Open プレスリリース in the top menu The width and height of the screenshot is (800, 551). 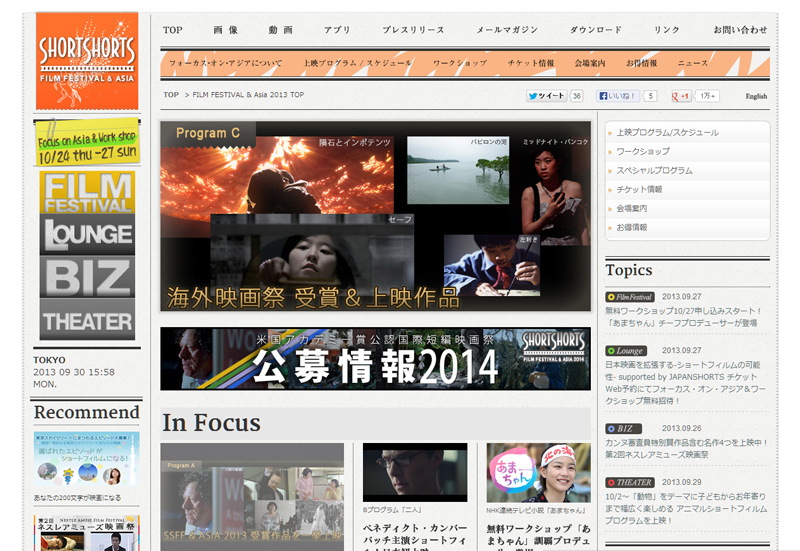pyautogui.click(x=413, y=30)
